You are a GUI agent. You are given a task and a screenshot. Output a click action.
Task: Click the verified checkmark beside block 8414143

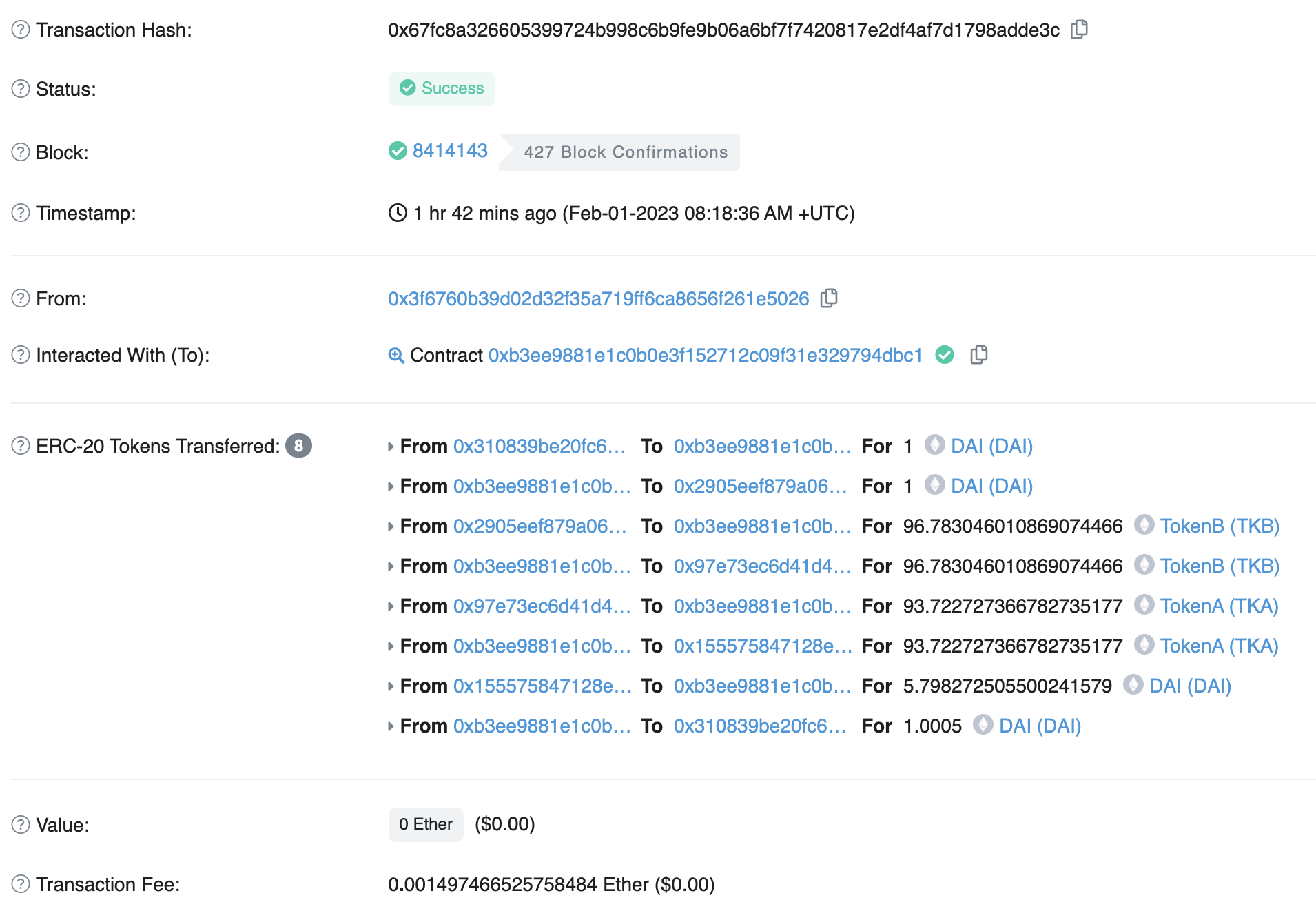coord(398,151)
